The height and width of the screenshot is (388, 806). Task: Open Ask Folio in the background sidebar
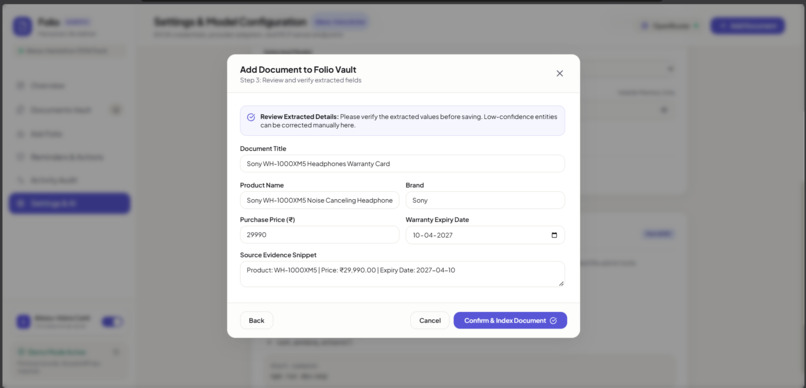click(69, 134)
